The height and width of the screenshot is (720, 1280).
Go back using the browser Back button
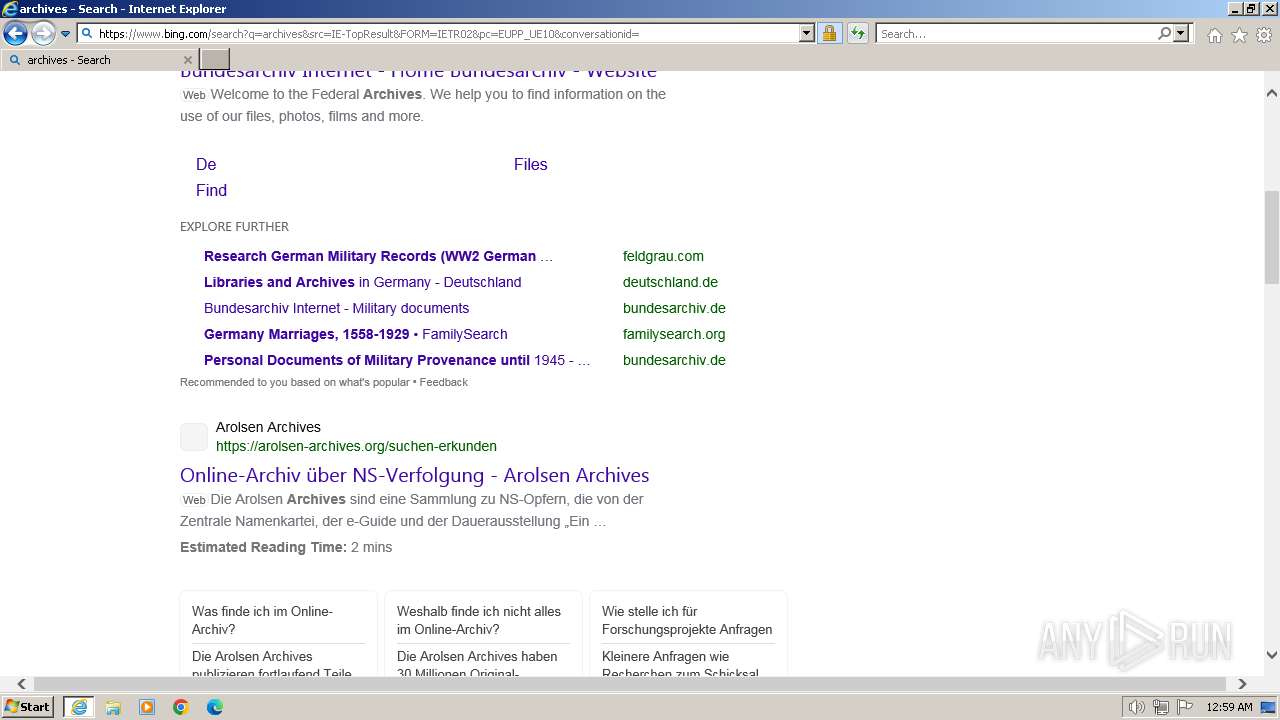click(15, 33)
